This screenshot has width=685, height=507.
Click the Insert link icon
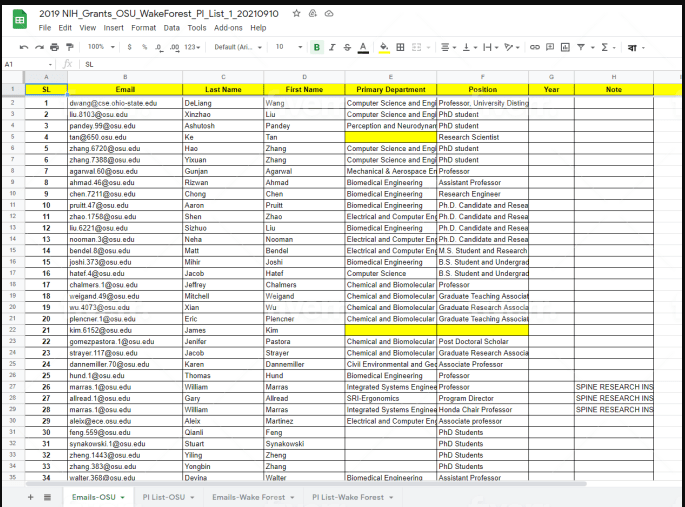[535, 47]
